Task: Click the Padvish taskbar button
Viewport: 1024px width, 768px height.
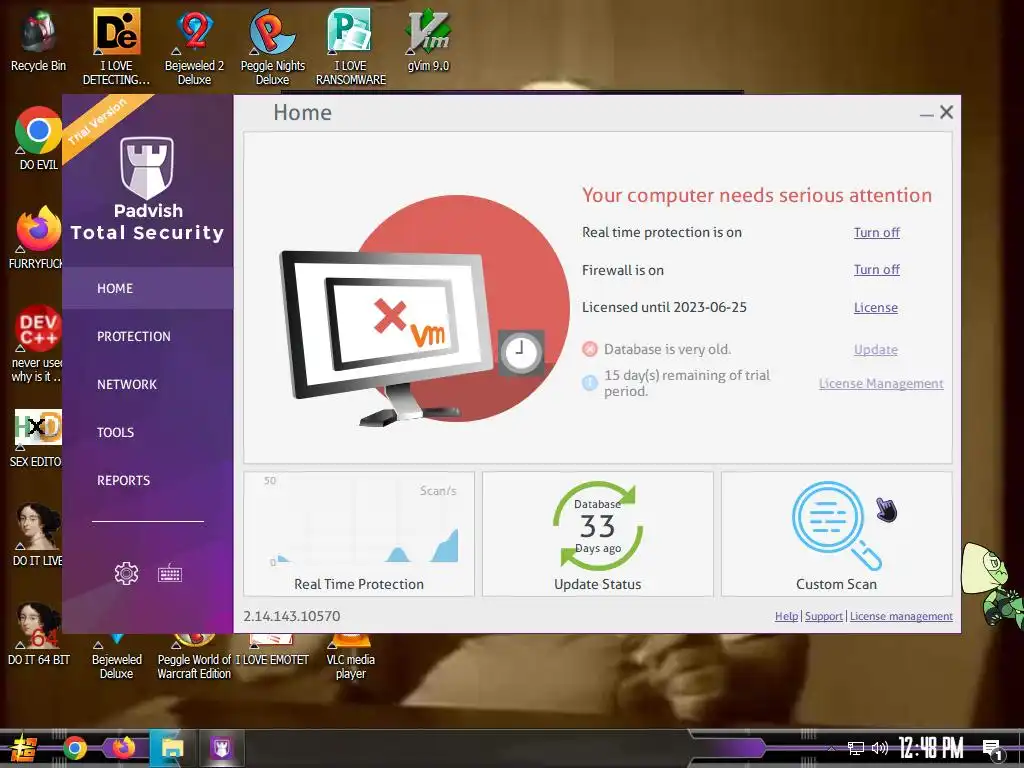Action: click(x=221, y=748)
